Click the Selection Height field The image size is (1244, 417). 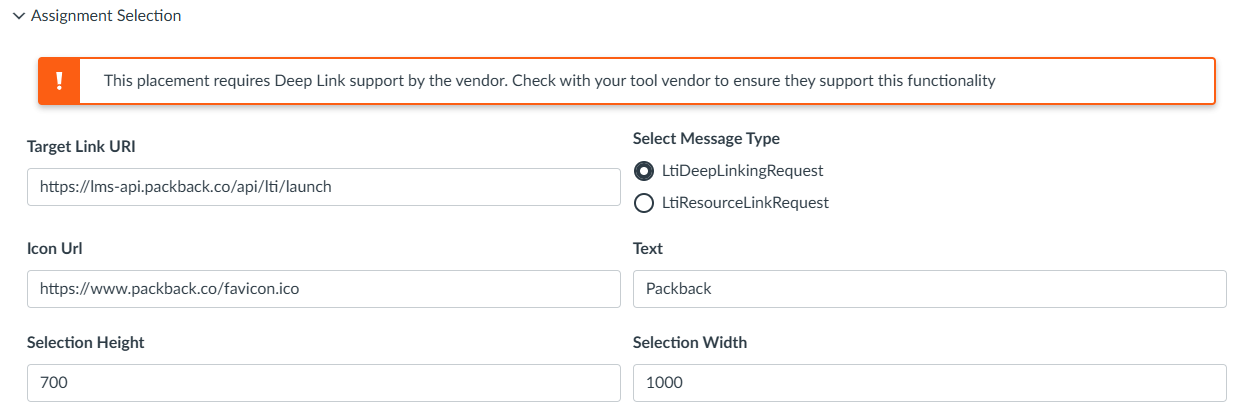point(324,383)
